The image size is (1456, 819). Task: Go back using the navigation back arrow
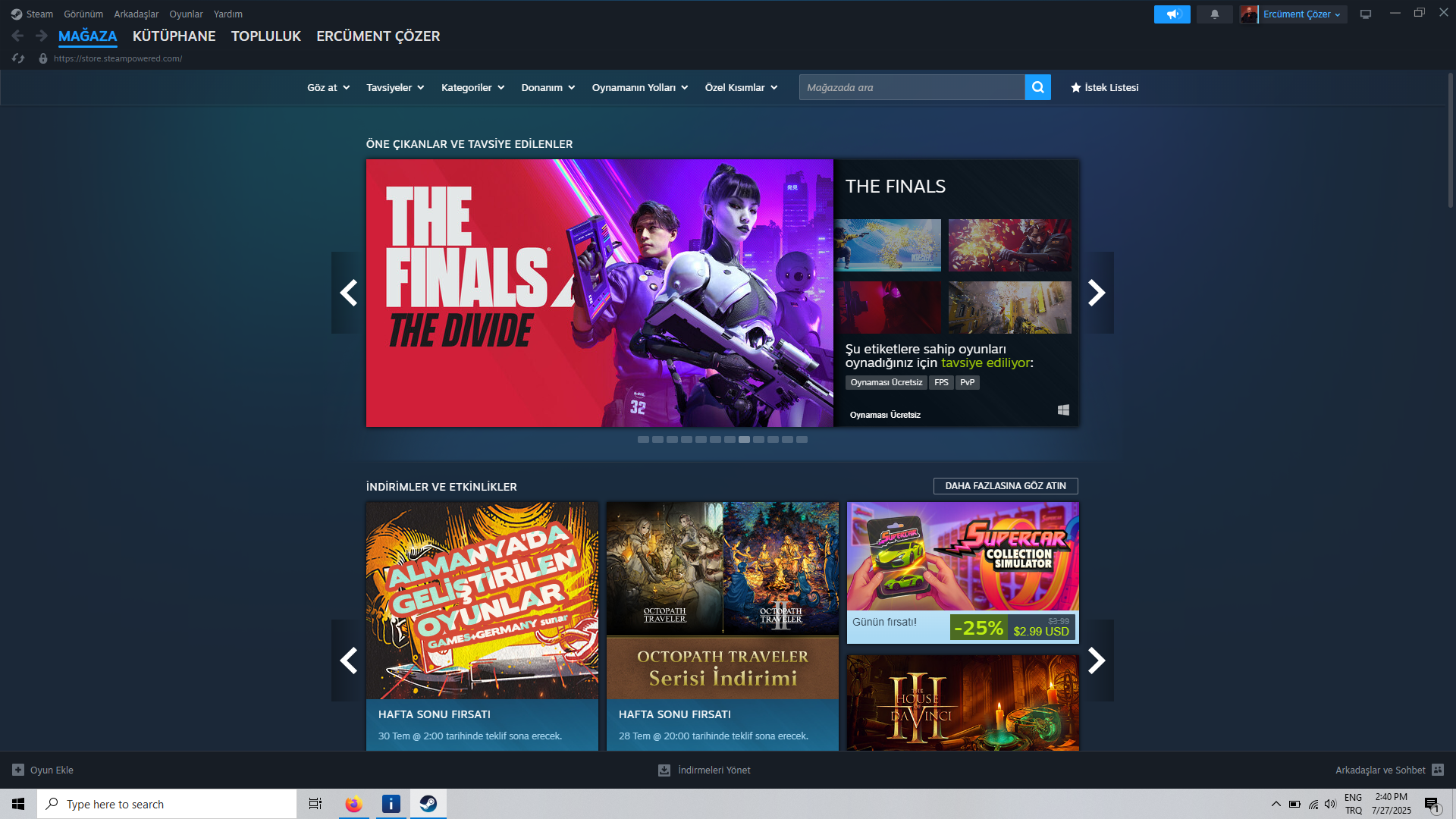pyautogui.click(x=17, y=36)
